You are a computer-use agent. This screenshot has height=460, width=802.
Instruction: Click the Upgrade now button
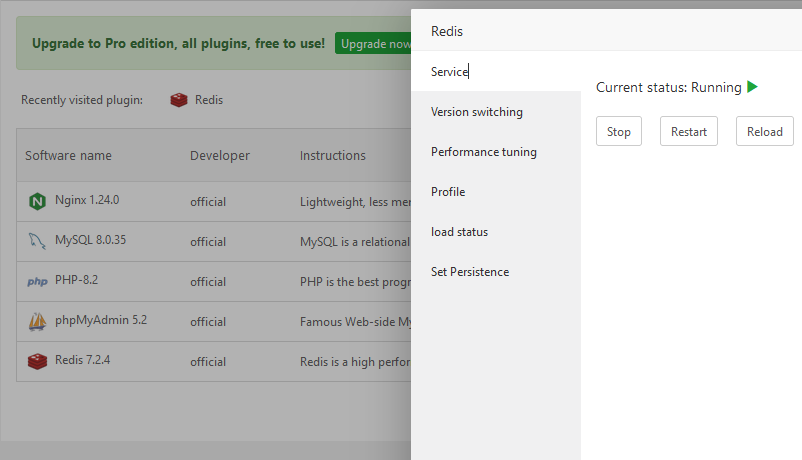point(374,44)
